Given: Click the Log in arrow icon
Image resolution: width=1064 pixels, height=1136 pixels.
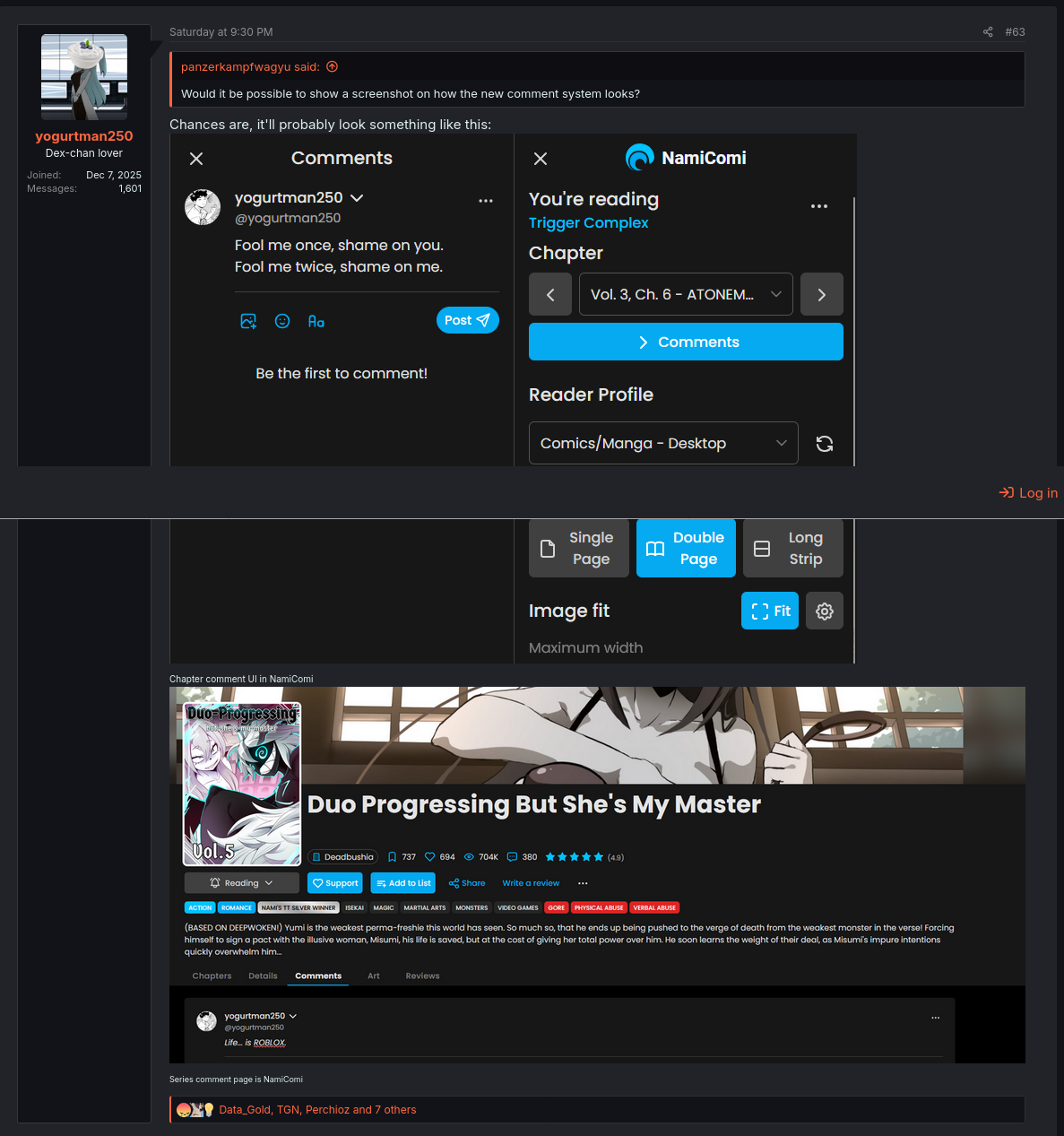Looking at the screenshot, I should point(1007,492).
